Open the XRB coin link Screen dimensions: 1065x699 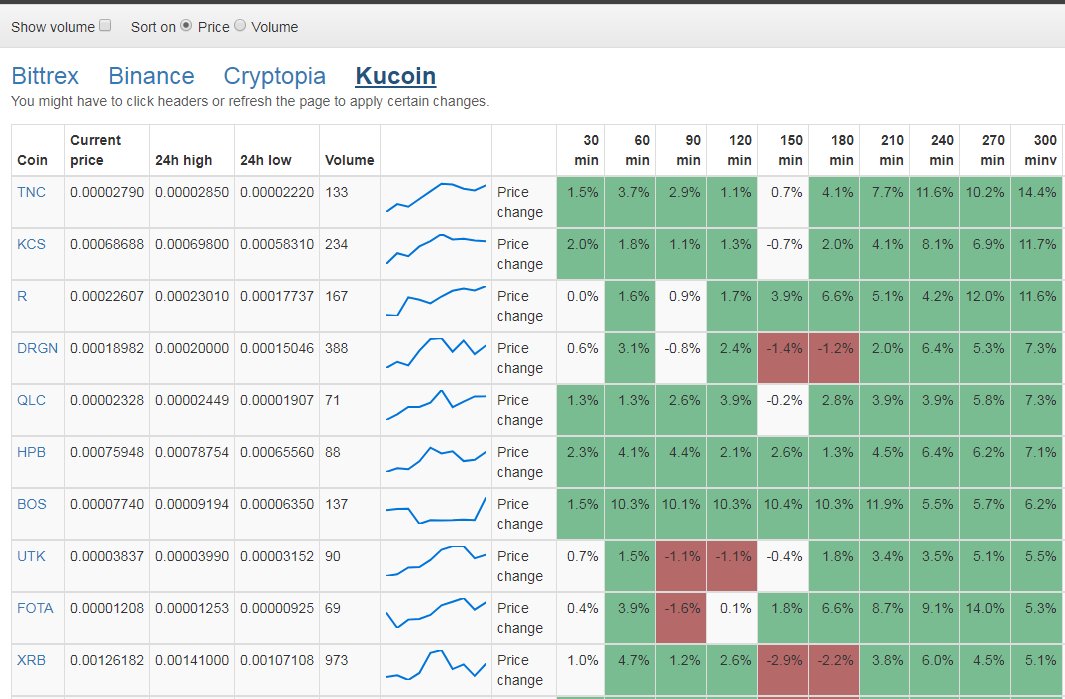coord(31,660)
